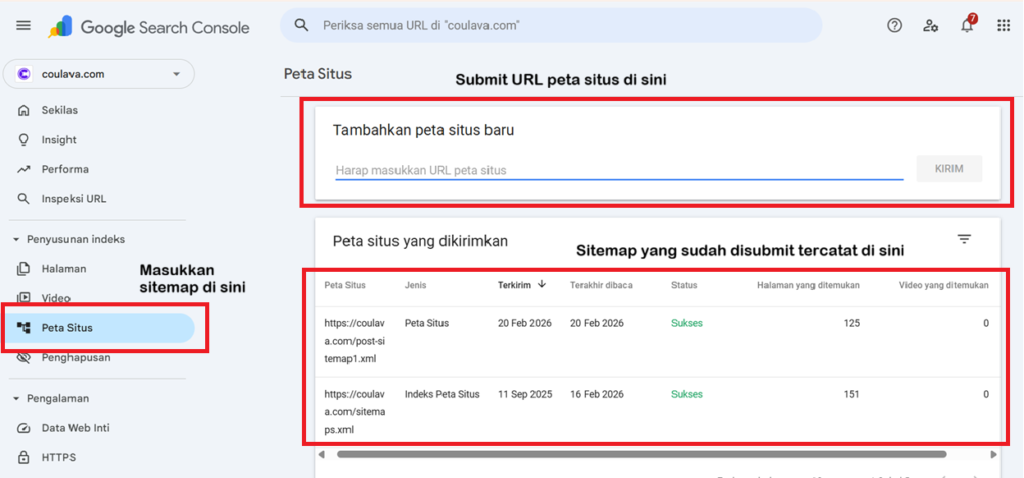Viewport: 1024px width, 478px height.
Task: Sort by the Terkirim column header
Action: click(x=514, y=285)
